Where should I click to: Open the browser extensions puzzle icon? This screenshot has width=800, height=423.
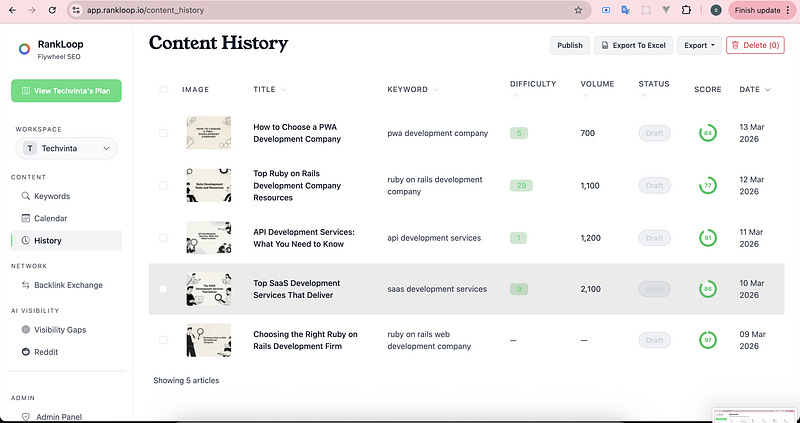tap(685, 10)
